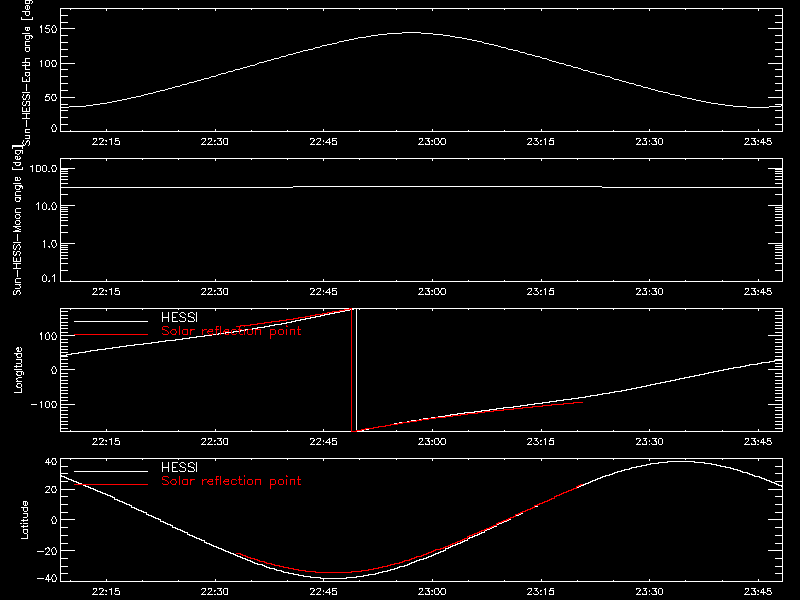The image size is (800, 600).
Task: Click 23:00 under the Latitude plot
Action: click(x=432, y=592)
